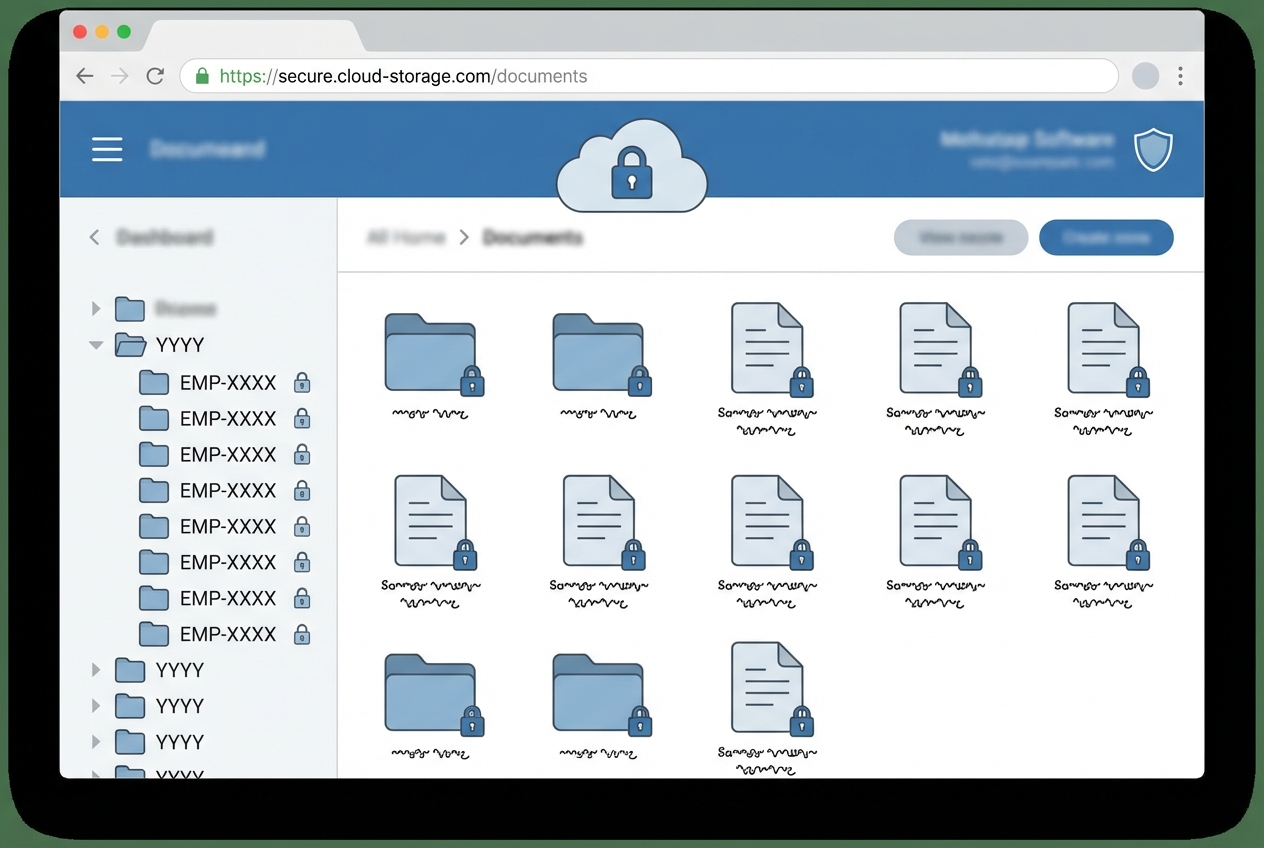Expand the topmost folder above YYYY in sidebar

click(x=95, y=309)
